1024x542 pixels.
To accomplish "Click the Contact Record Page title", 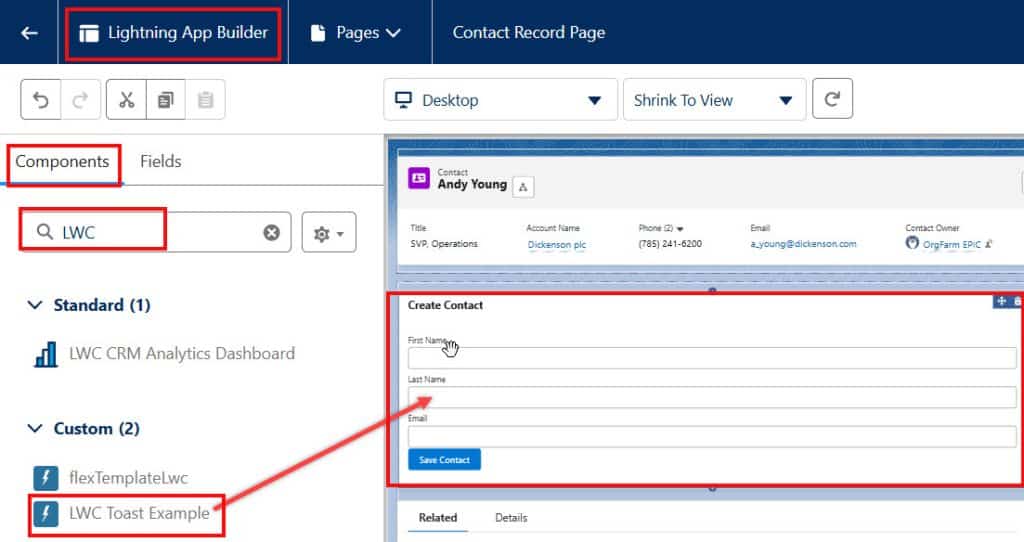I will (x=529, y=33).
